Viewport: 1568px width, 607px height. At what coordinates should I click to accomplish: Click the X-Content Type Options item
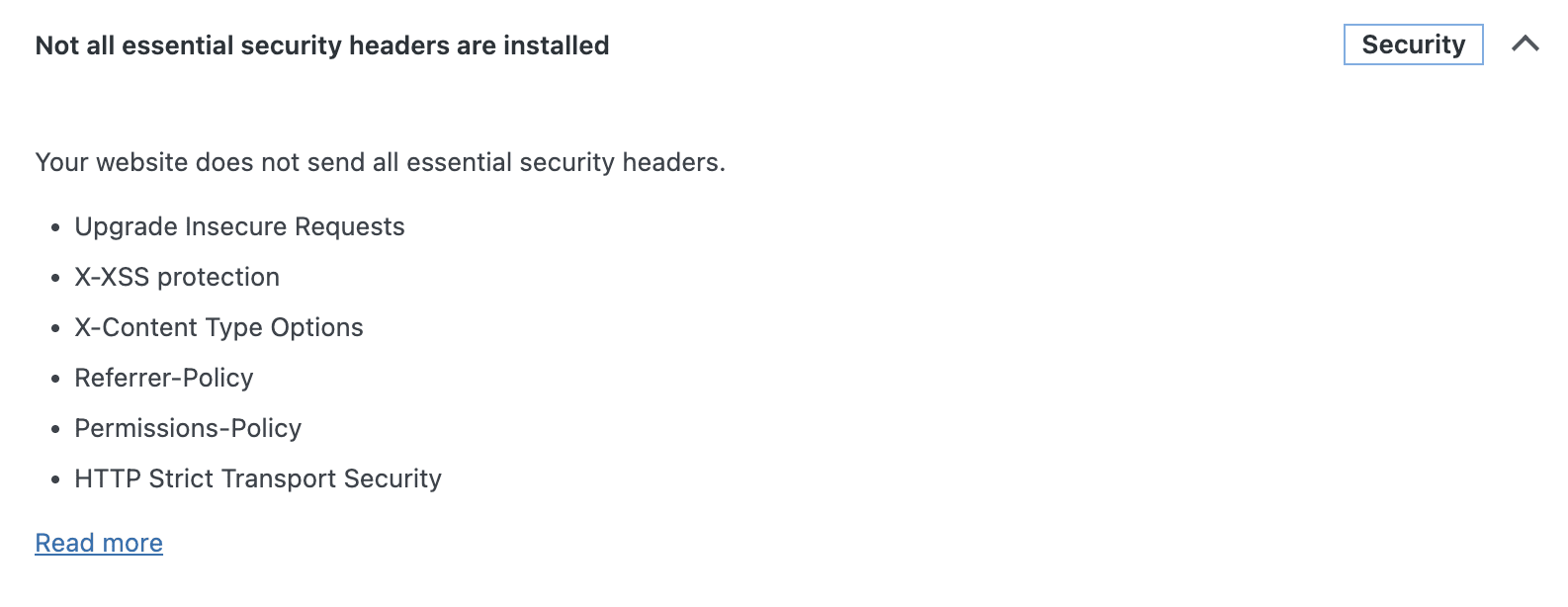tap(218, 327)
